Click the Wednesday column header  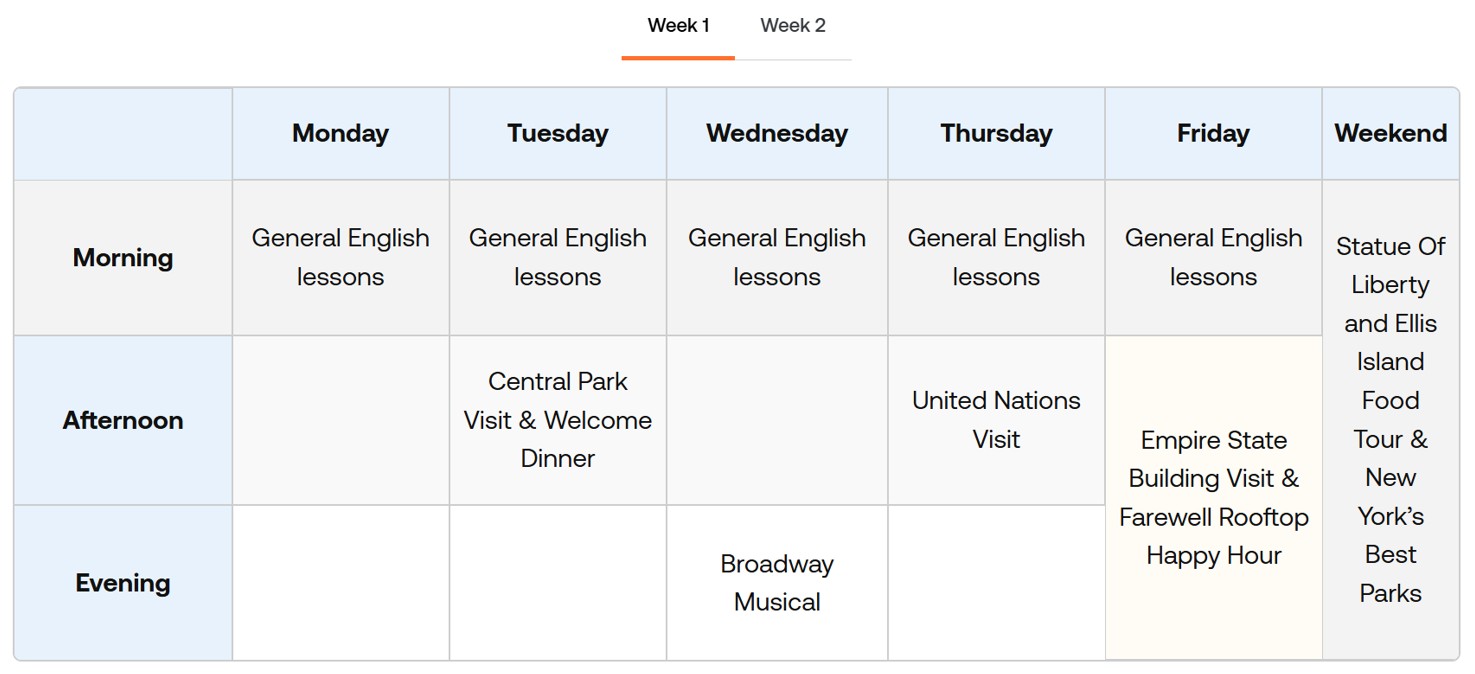[776, 134]
